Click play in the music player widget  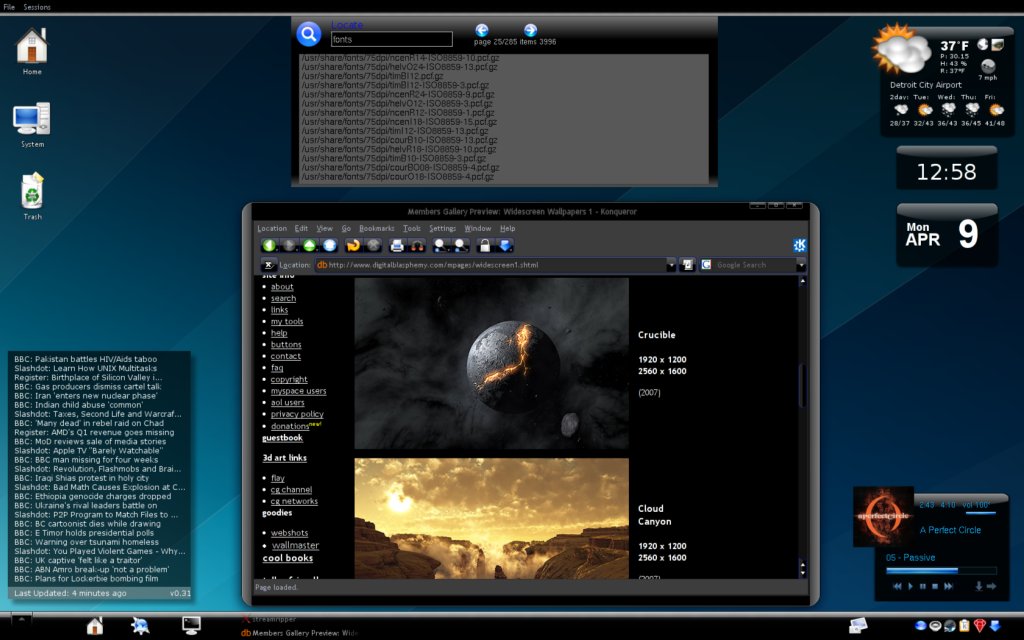911,586
